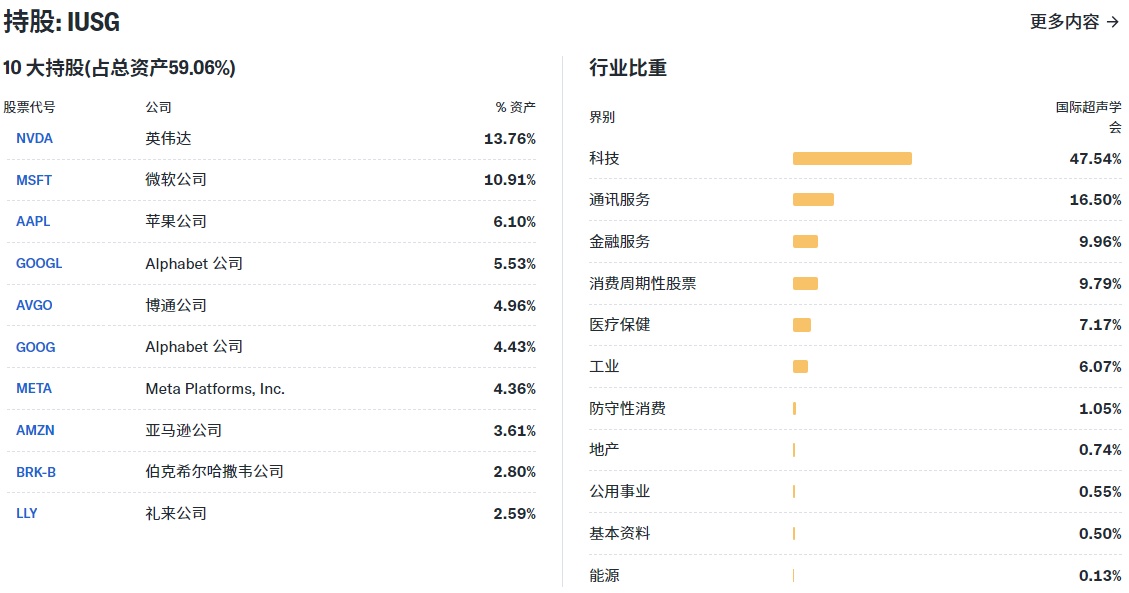Click the 通讯服务 sector bar
The height and width of the screenshot is (593, 1129).
point(813,200)
